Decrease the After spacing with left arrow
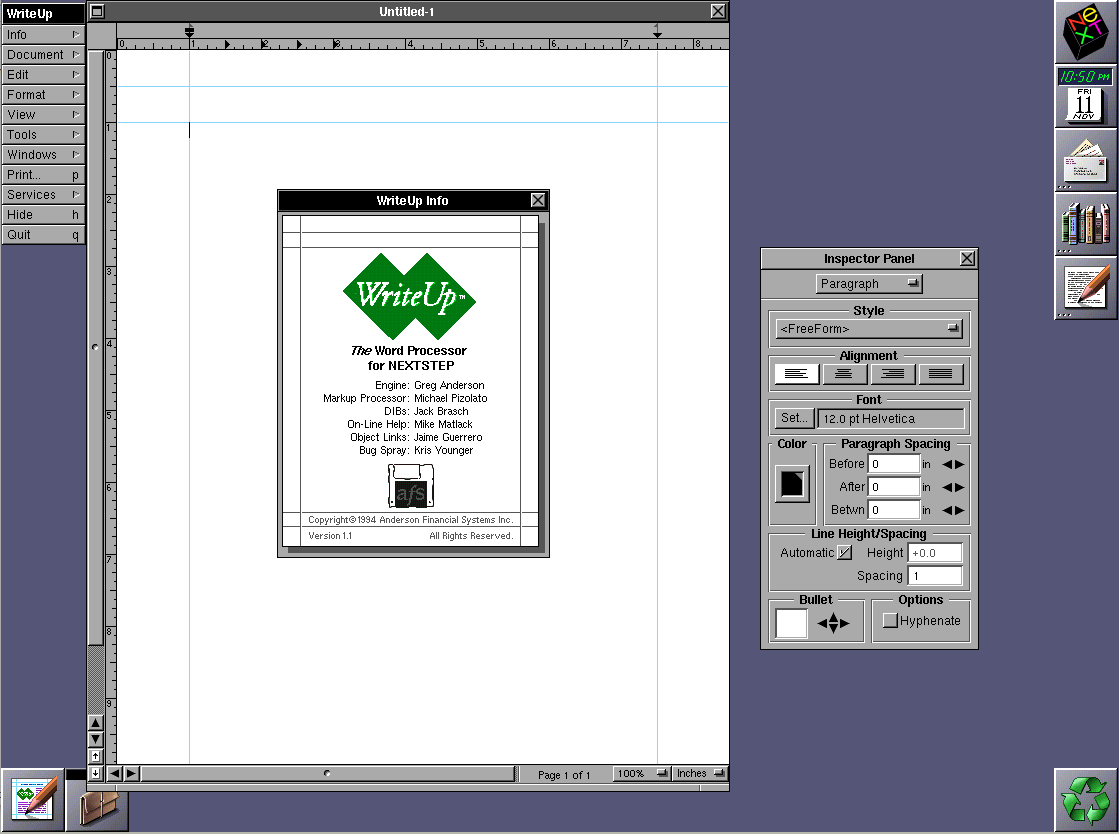 [947, 487]
